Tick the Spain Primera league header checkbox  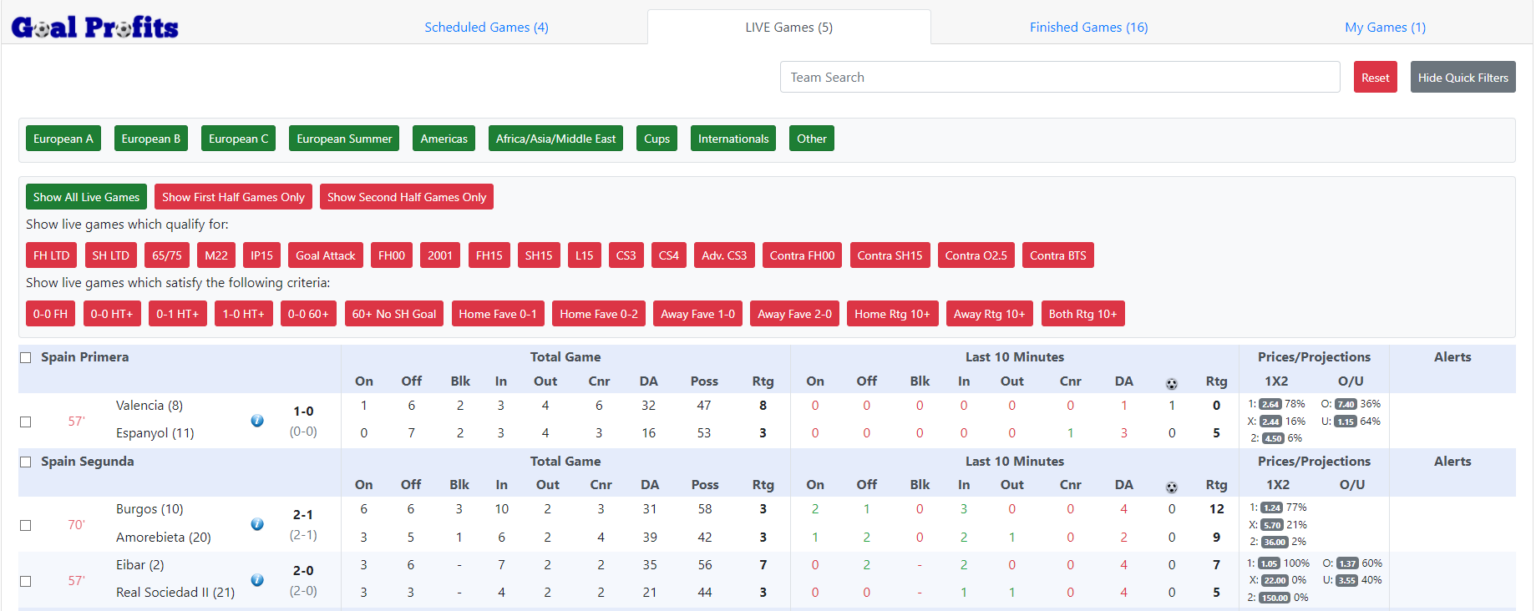25,357
